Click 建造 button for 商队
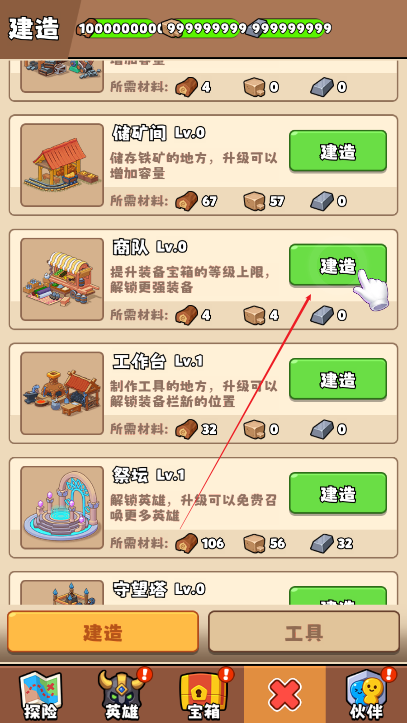Screen dimensions: 407x723 [x=338, y=265]
